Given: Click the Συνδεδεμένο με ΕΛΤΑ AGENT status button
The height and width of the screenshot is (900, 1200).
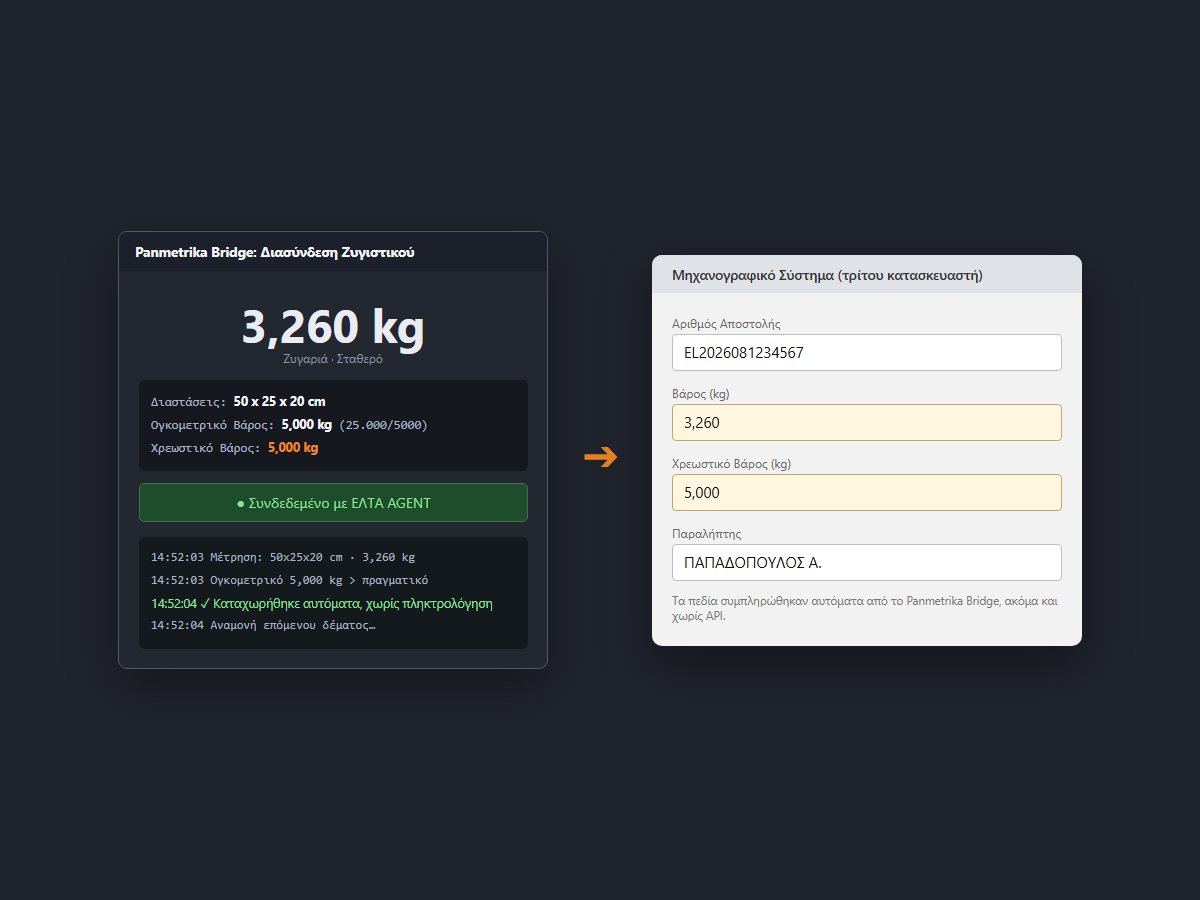Looking at the screenshot, I should coord(333,502).
